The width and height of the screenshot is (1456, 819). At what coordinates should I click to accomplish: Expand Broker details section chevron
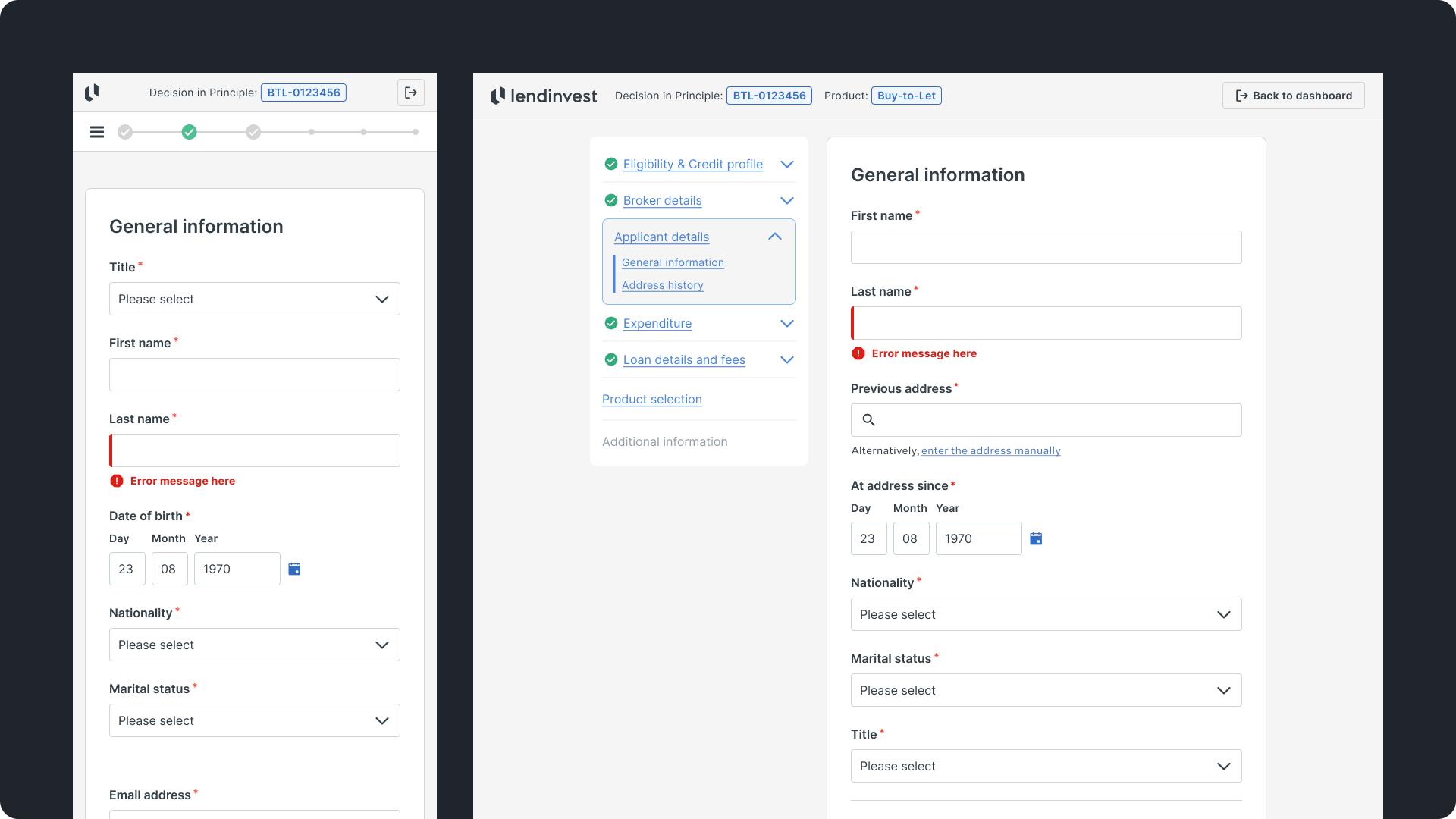click(787, 201)
